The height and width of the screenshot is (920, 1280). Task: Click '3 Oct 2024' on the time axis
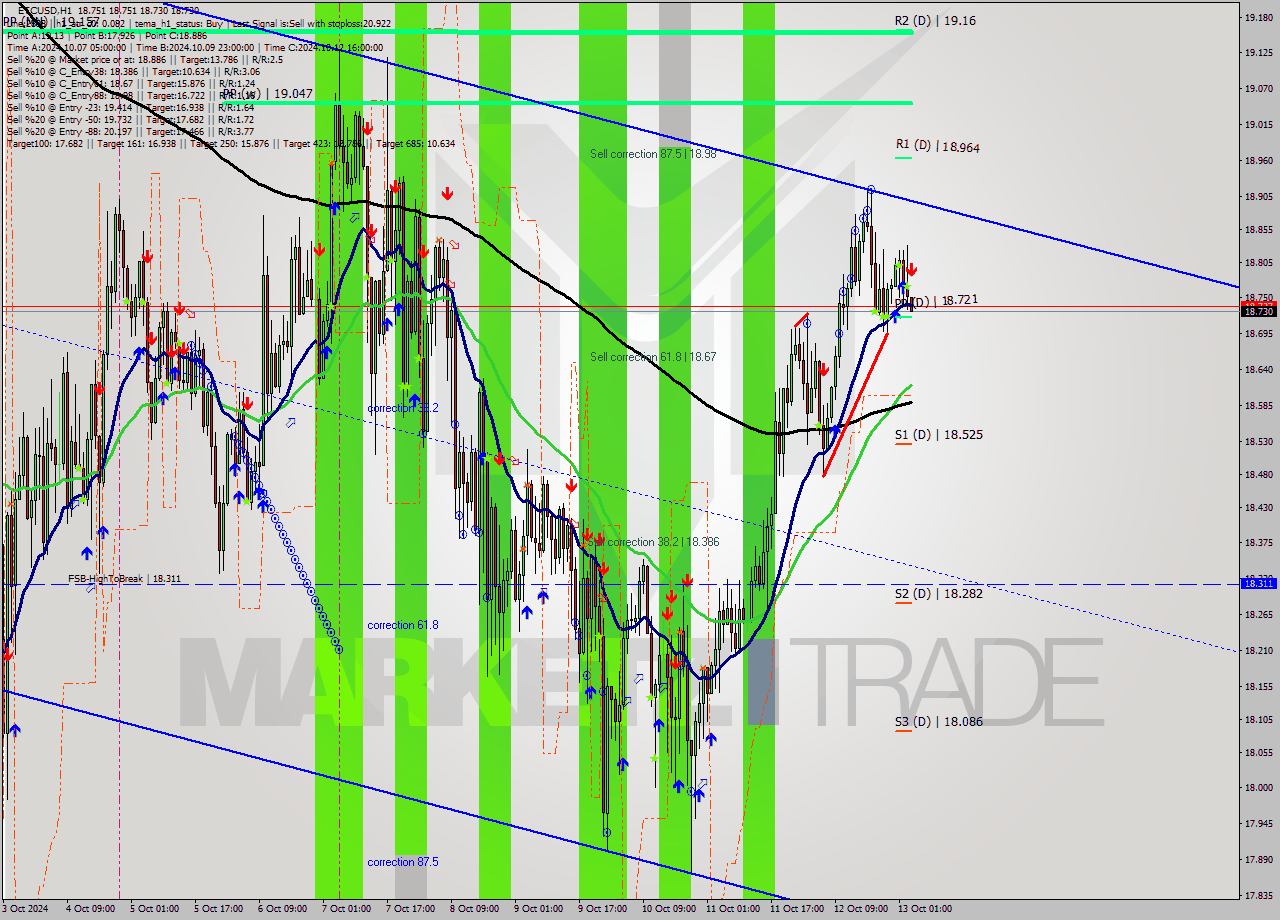(x=25, y=909)
